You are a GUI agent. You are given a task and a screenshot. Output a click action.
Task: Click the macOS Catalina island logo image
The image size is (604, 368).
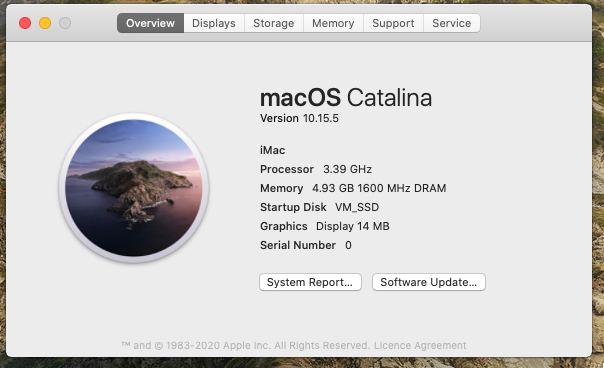[134, 188]
